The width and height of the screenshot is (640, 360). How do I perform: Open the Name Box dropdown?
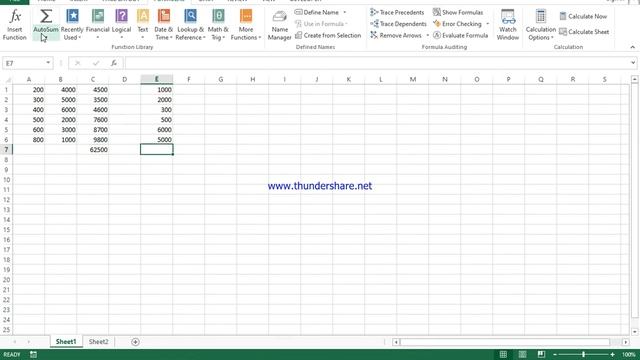pos(48,63)
